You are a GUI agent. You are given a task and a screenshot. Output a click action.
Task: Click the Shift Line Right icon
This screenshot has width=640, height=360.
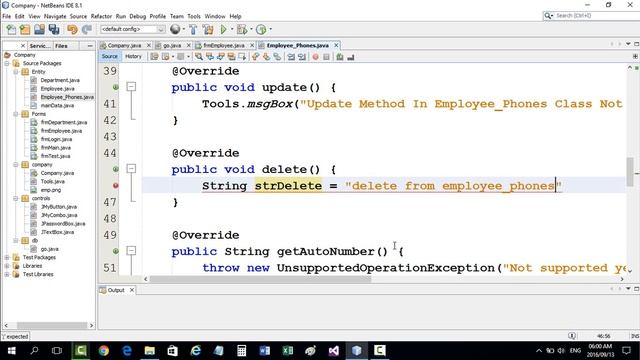tap(302, 57)
